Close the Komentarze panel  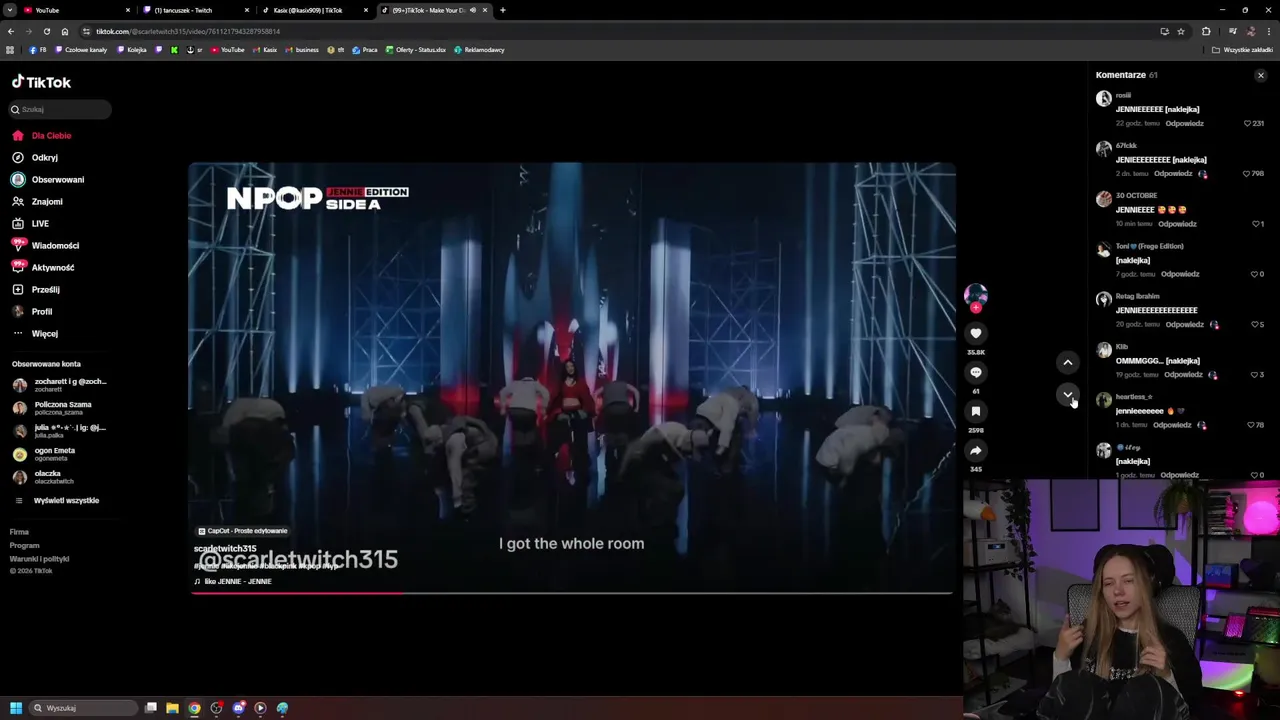(x=1261, y=75)
